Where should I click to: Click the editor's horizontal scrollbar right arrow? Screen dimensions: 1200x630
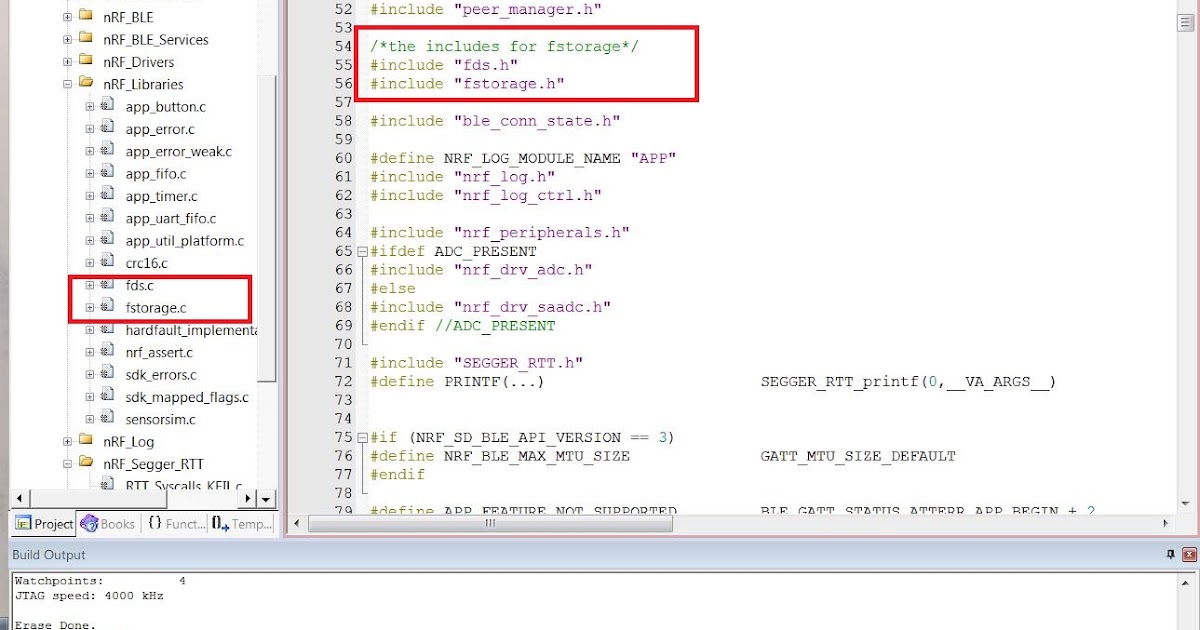coord(1163,522)
